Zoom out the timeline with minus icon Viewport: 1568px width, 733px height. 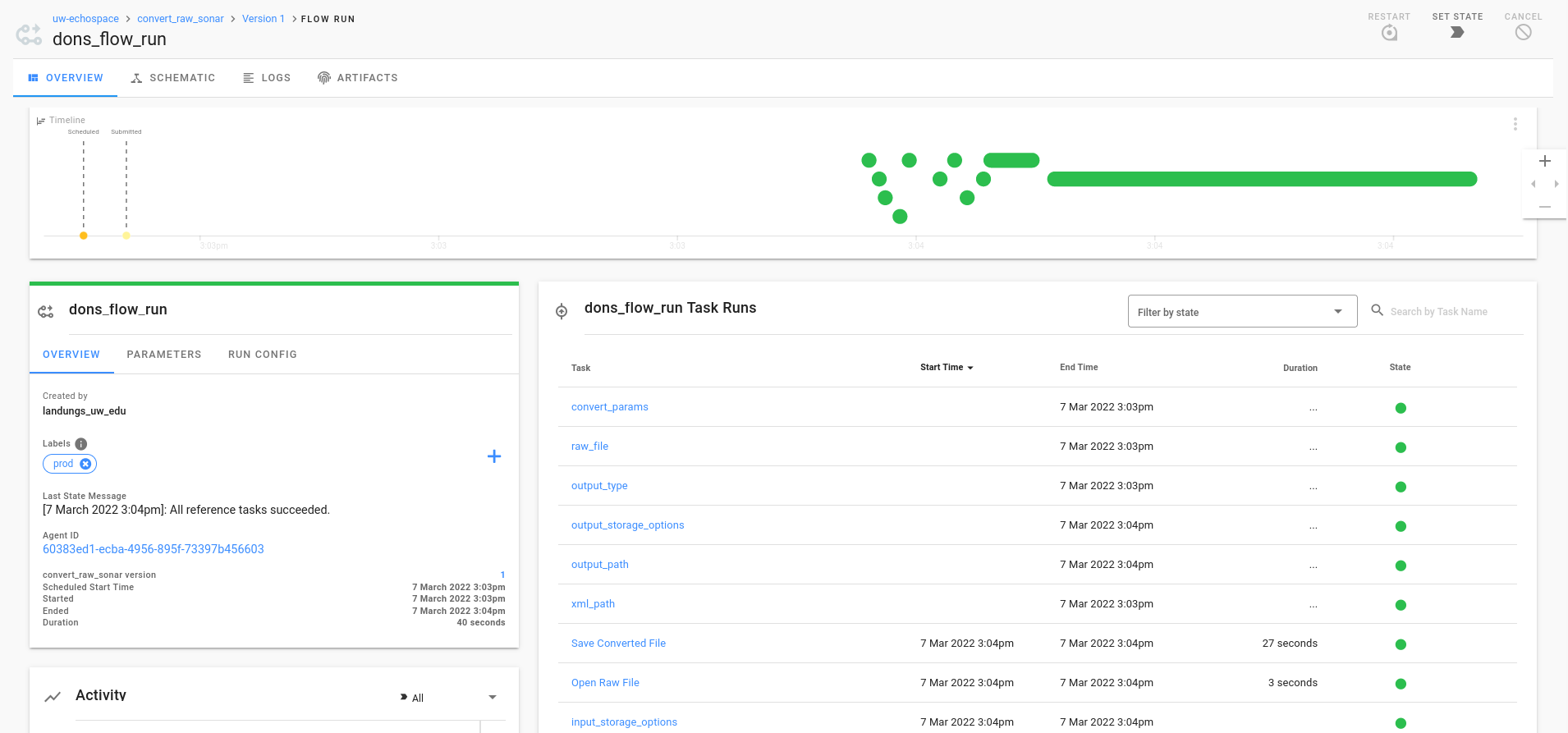(1544, 207)
